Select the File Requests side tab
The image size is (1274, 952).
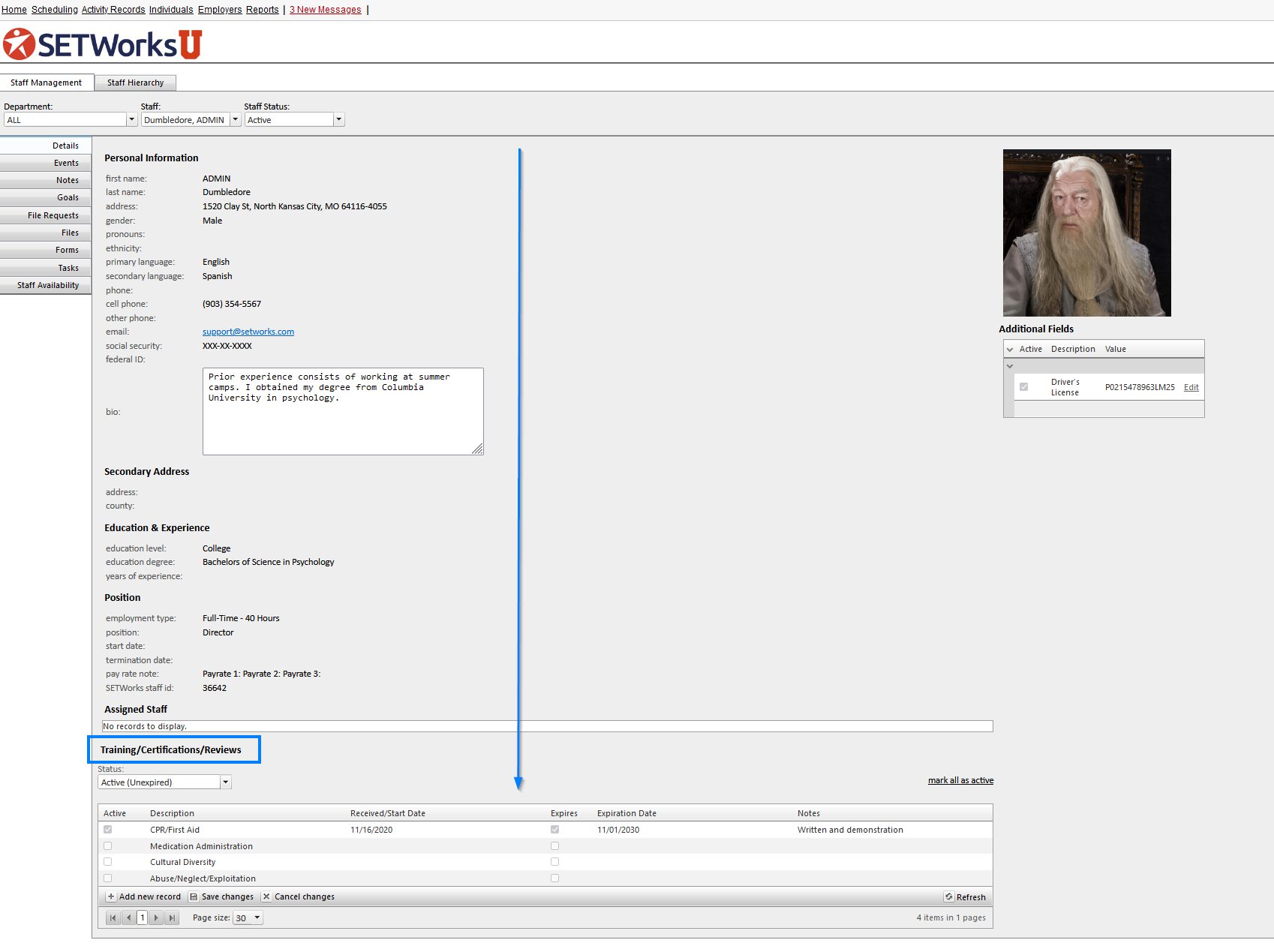click(x=46, y=215)
